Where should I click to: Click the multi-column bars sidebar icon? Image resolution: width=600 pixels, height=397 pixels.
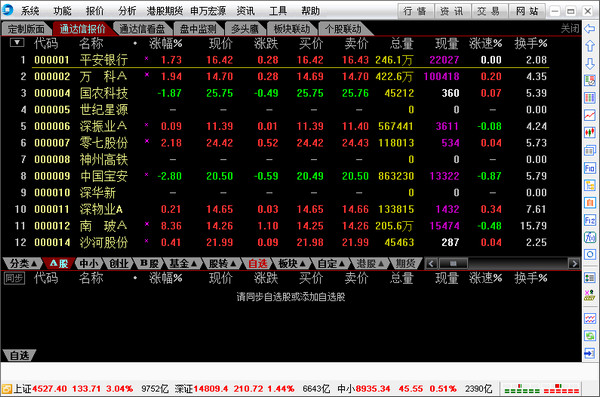(x=590, y=98)
